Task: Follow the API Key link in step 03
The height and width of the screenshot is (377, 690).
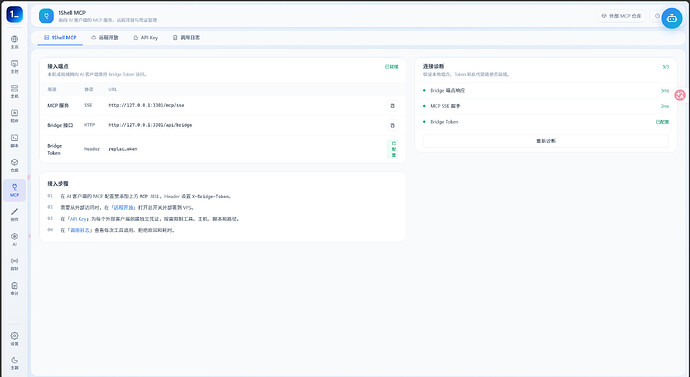Action: click(x=79, y=219)
